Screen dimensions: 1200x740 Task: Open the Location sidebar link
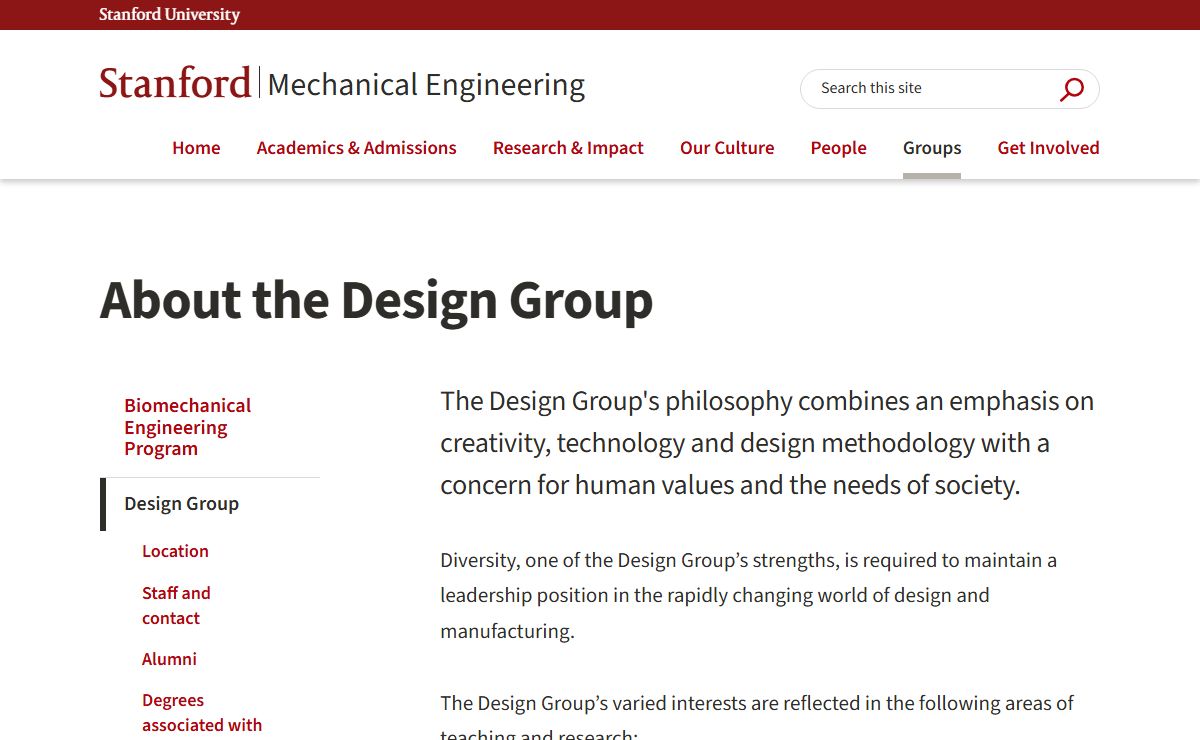pos(175,551)
